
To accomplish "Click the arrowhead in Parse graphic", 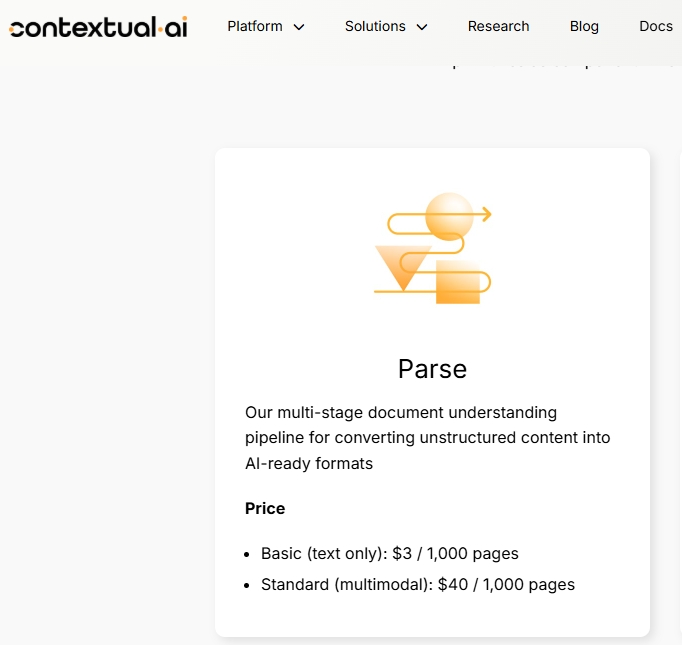I will pyautogui.click(x=487, y=214).
